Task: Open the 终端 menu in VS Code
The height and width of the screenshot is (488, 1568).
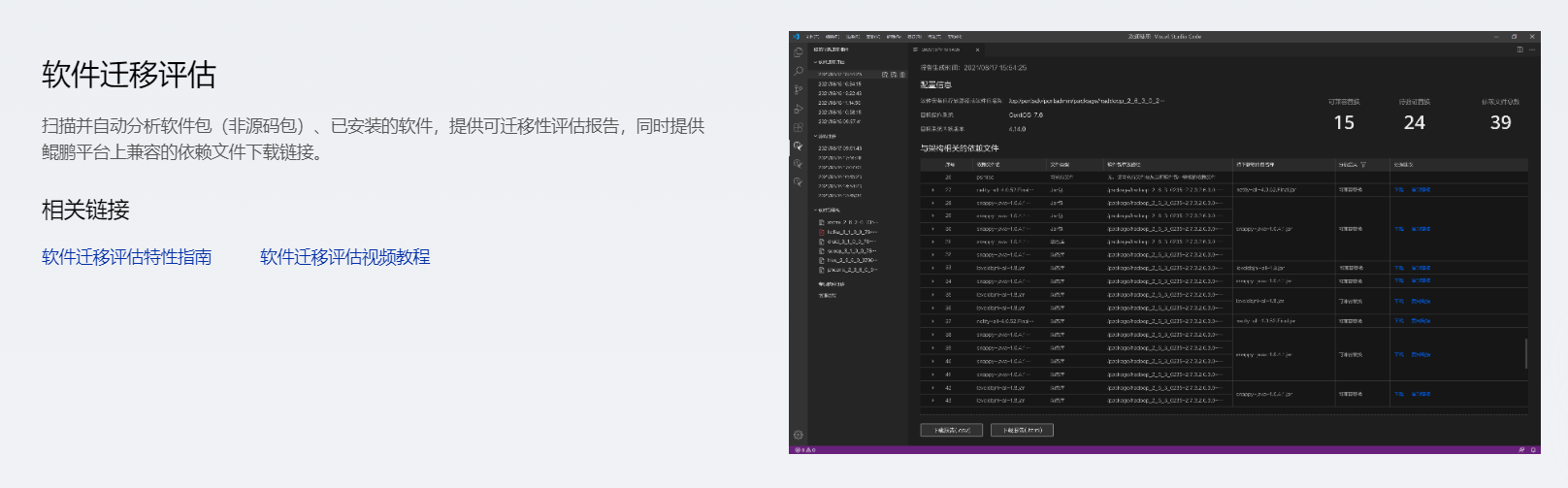Action: 934,37
